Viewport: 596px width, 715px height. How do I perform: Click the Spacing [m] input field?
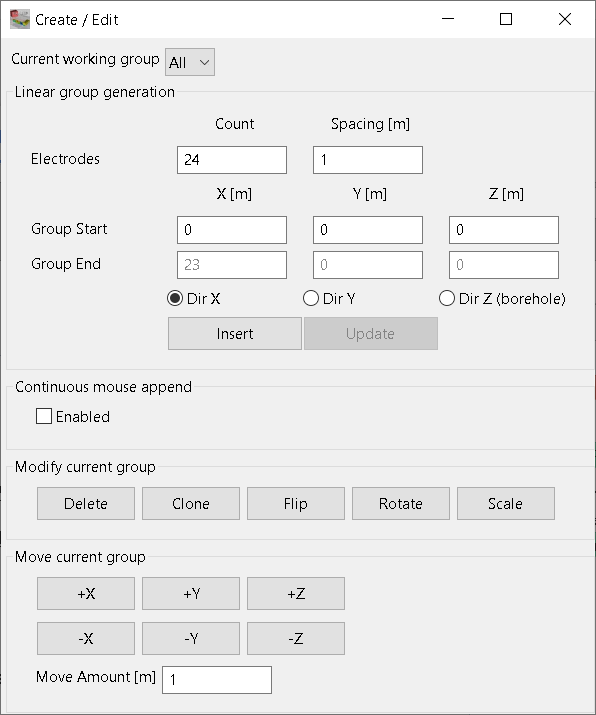pyautogui.click(x=368, y=160)
